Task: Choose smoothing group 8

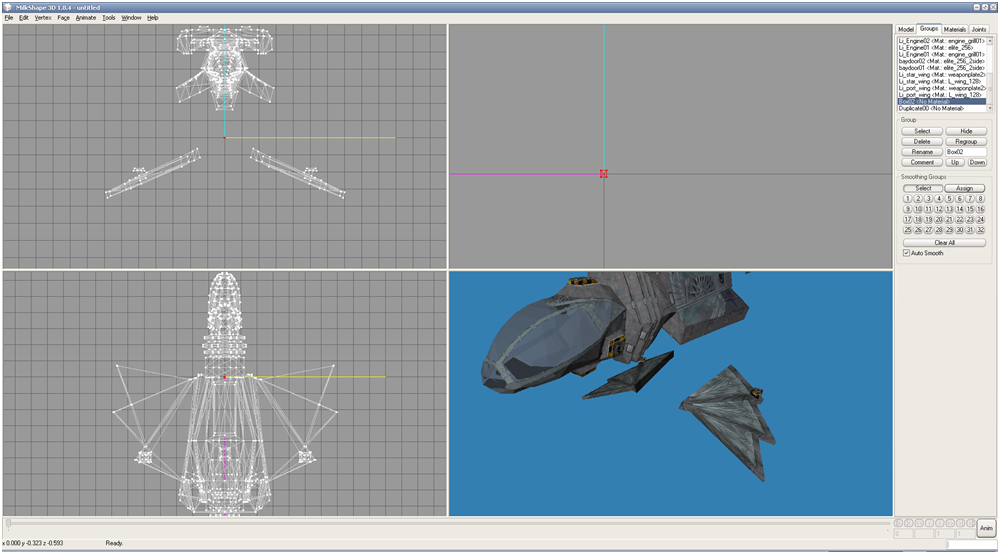Action: [980, 199]
